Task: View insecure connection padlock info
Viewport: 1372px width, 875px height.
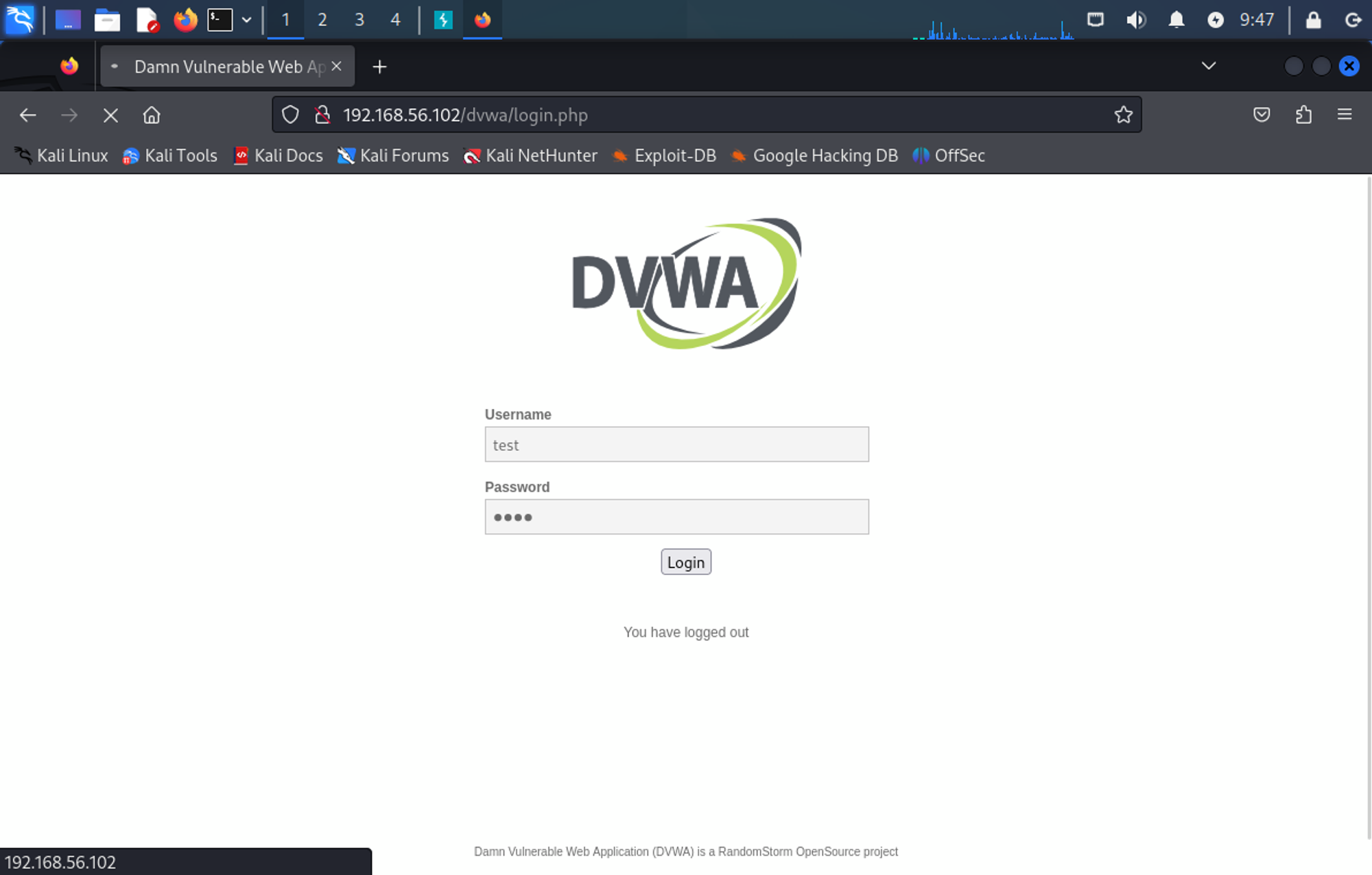Action: [x=322, y=115]
